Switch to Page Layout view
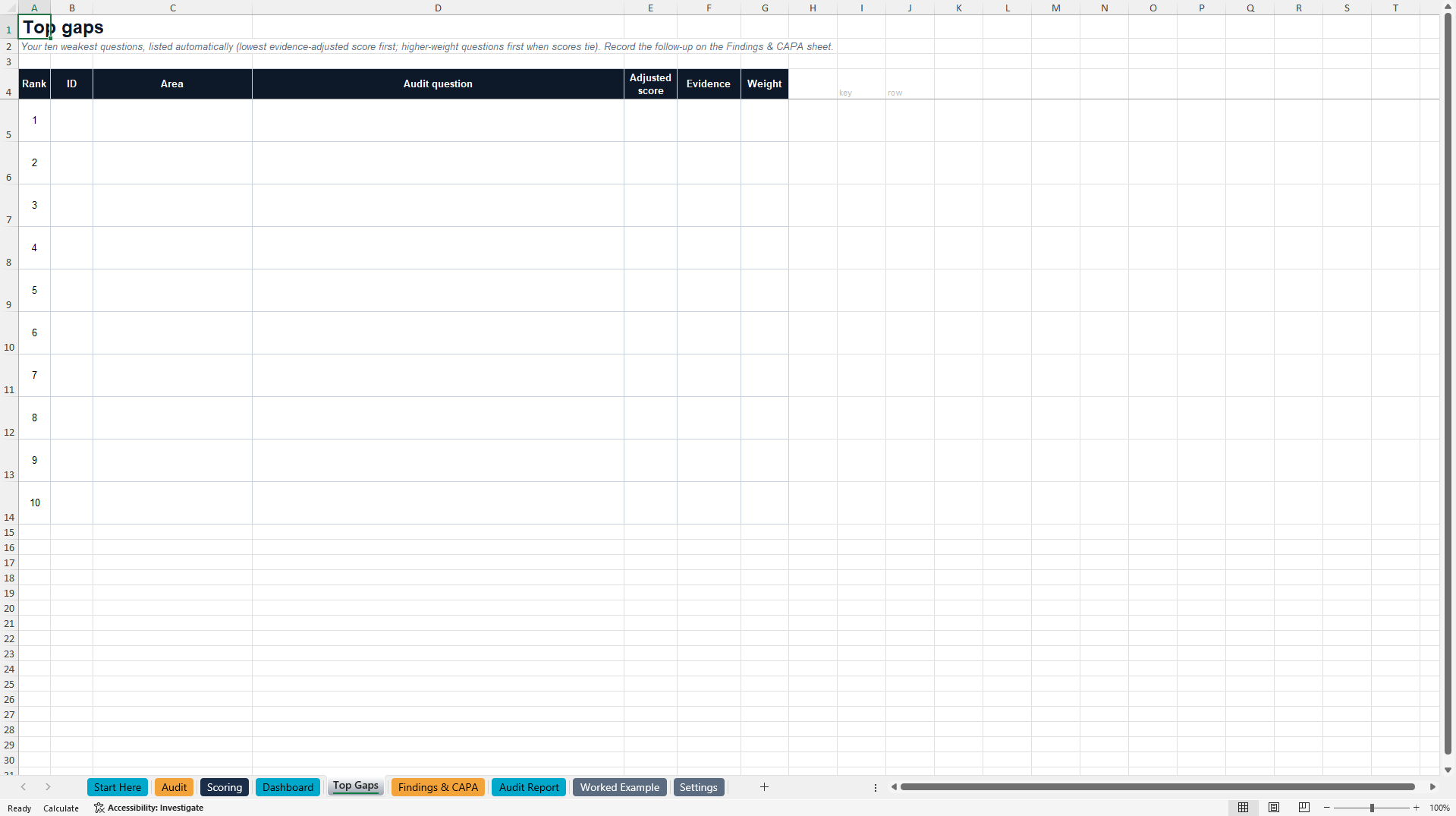Viewport: 1456px width, 816px height. click(x=1274, y=808)
